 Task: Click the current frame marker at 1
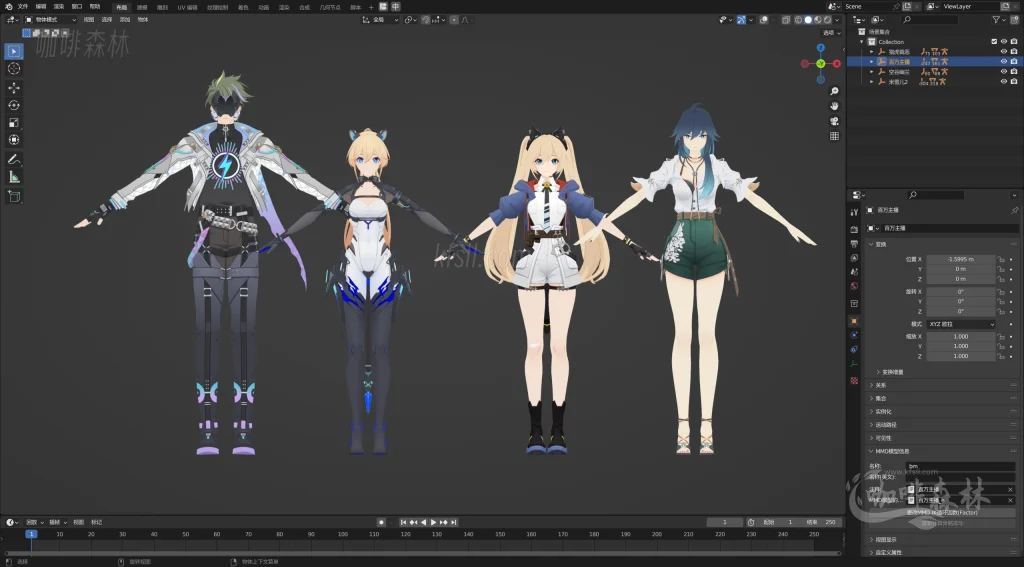[x=31, y=534]
